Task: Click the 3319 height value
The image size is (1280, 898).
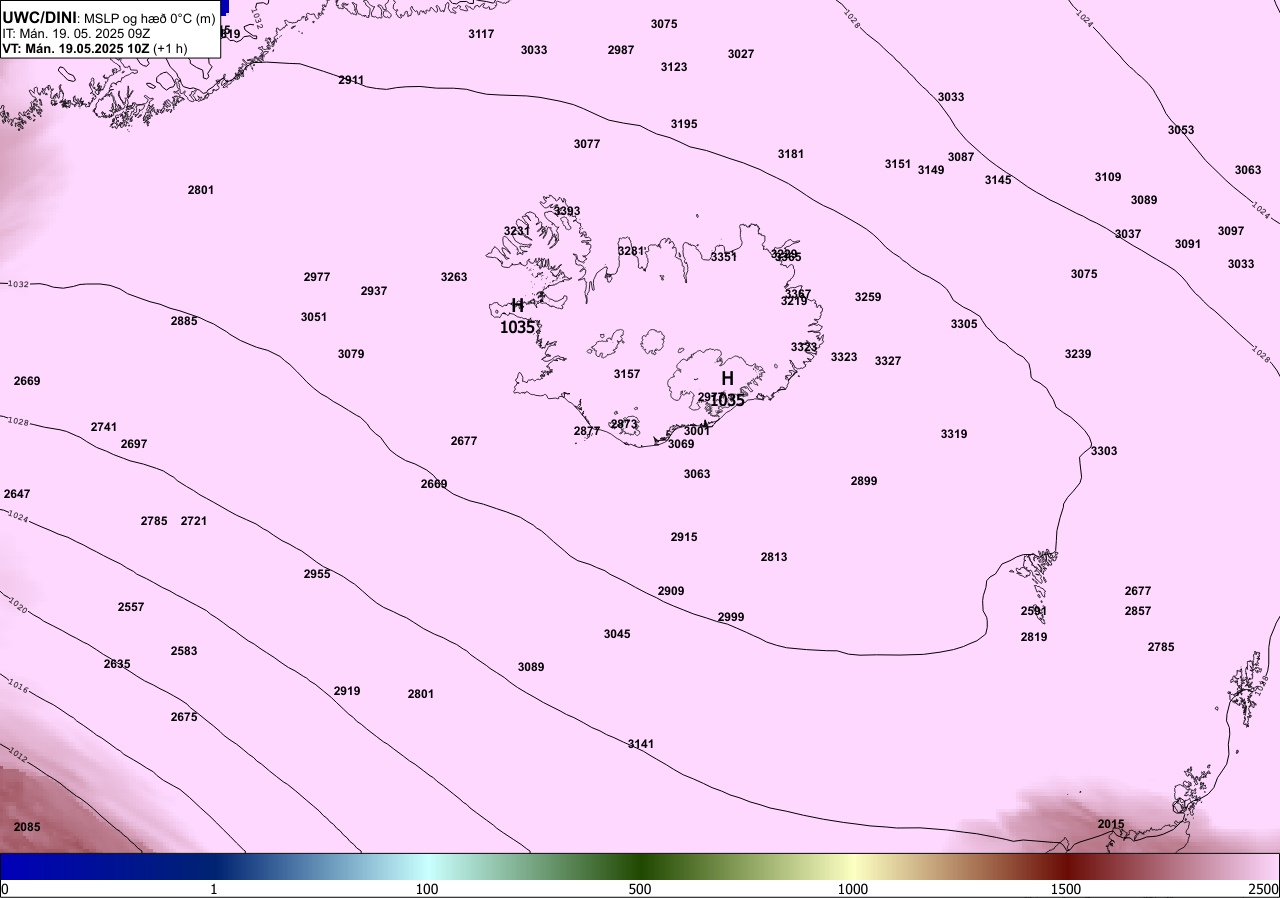Action: click(x=954, y=434)
